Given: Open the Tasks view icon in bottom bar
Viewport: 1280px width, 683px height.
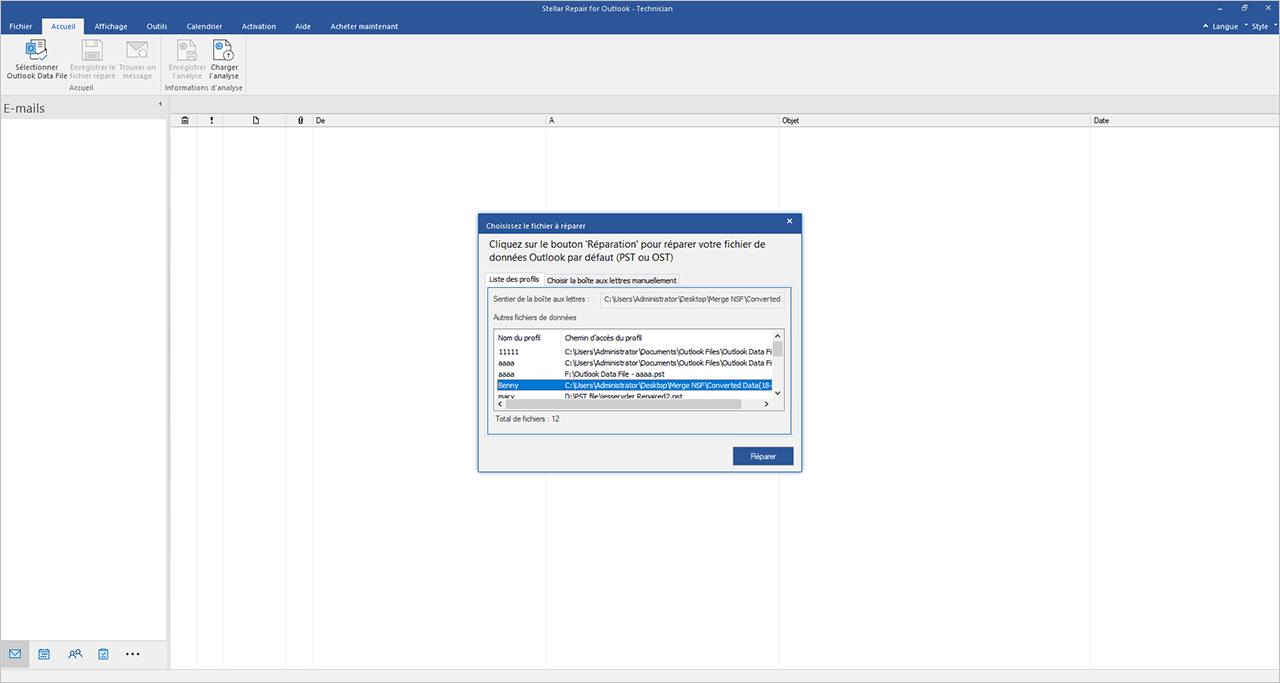Looking at the screenshot, I should pos(103,654).
